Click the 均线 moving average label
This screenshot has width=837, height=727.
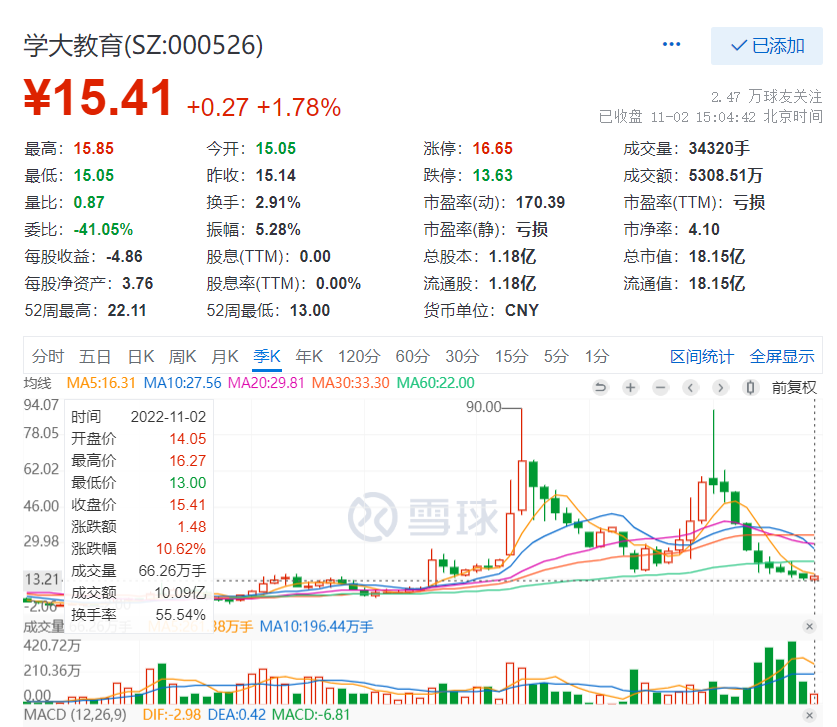(37, 383)
